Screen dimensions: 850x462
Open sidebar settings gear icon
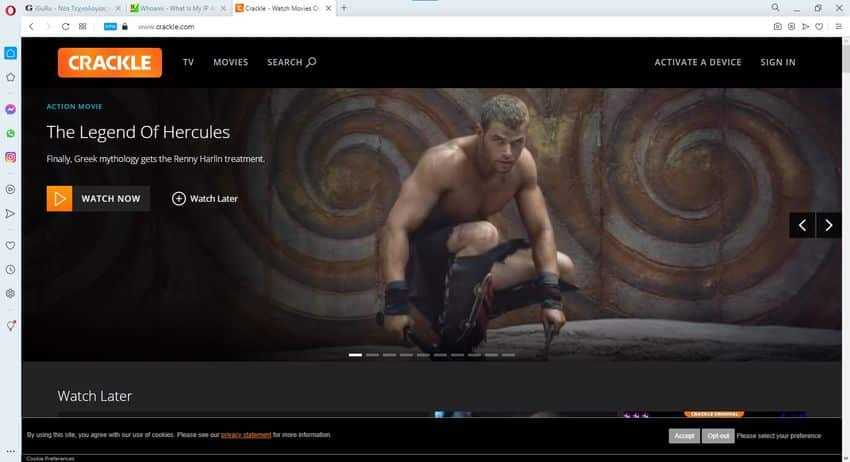click(10, 293)
